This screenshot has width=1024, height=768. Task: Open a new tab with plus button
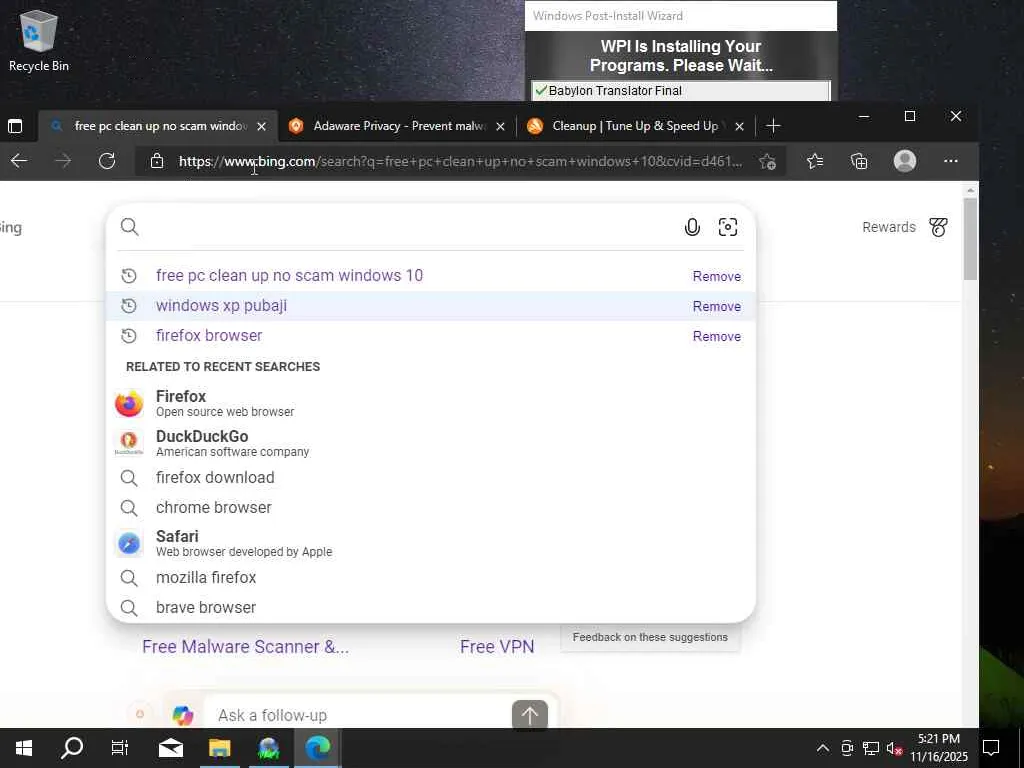click(773, 126)
